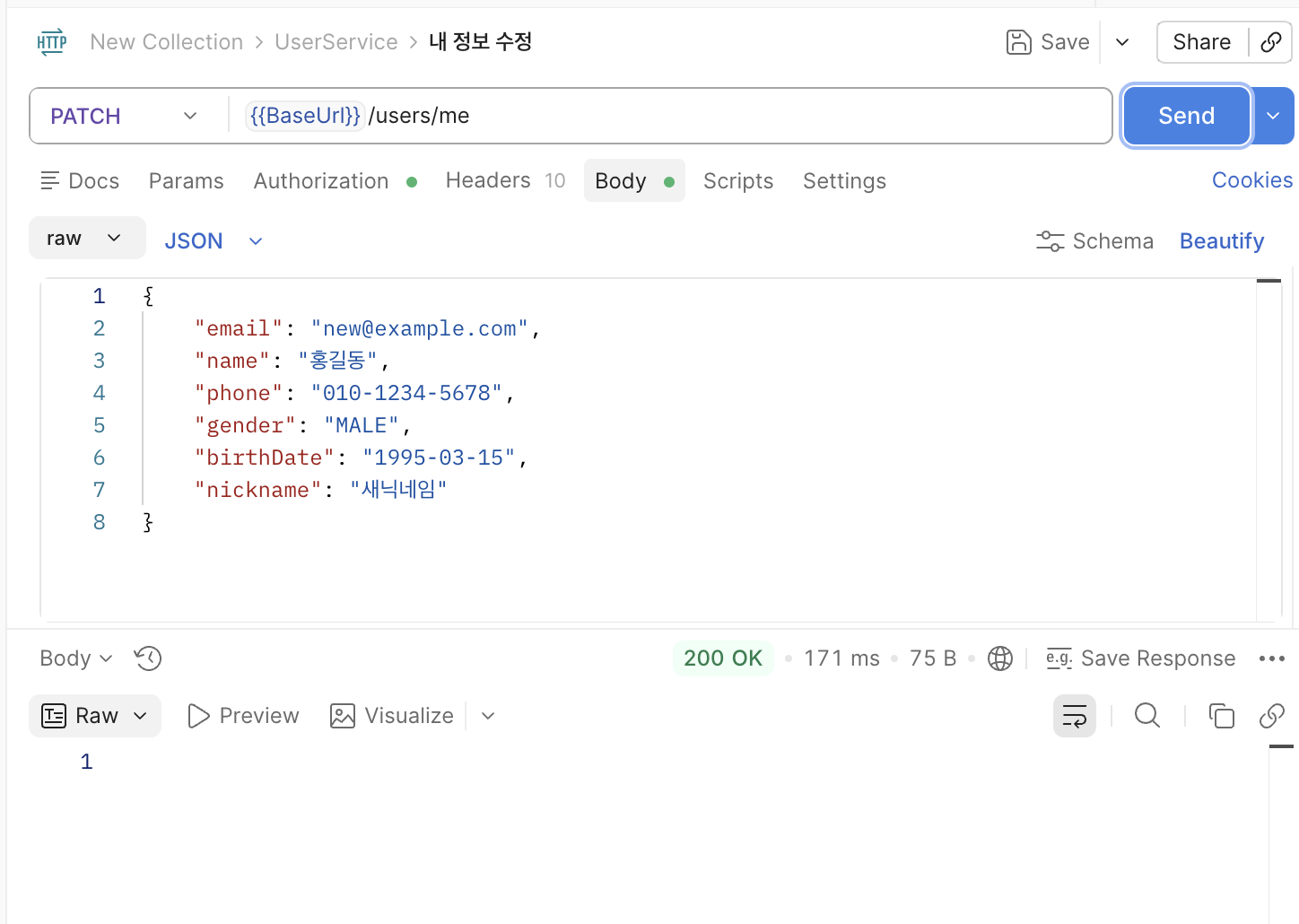
Task: Open response history clock icon
Action: tap(148, 658)
